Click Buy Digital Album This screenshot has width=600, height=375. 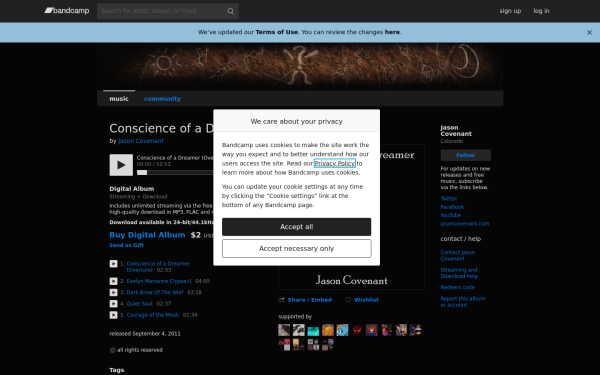[147, 235]
